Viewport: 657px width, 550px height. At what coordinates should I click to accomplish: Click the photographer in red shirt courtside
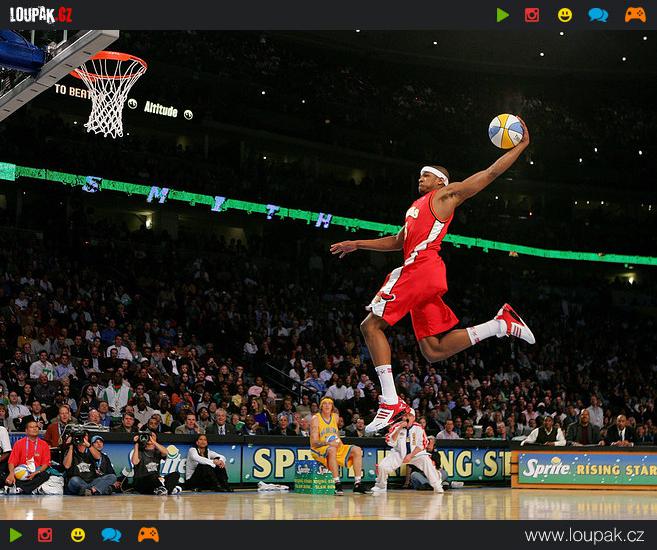point(28,458)
